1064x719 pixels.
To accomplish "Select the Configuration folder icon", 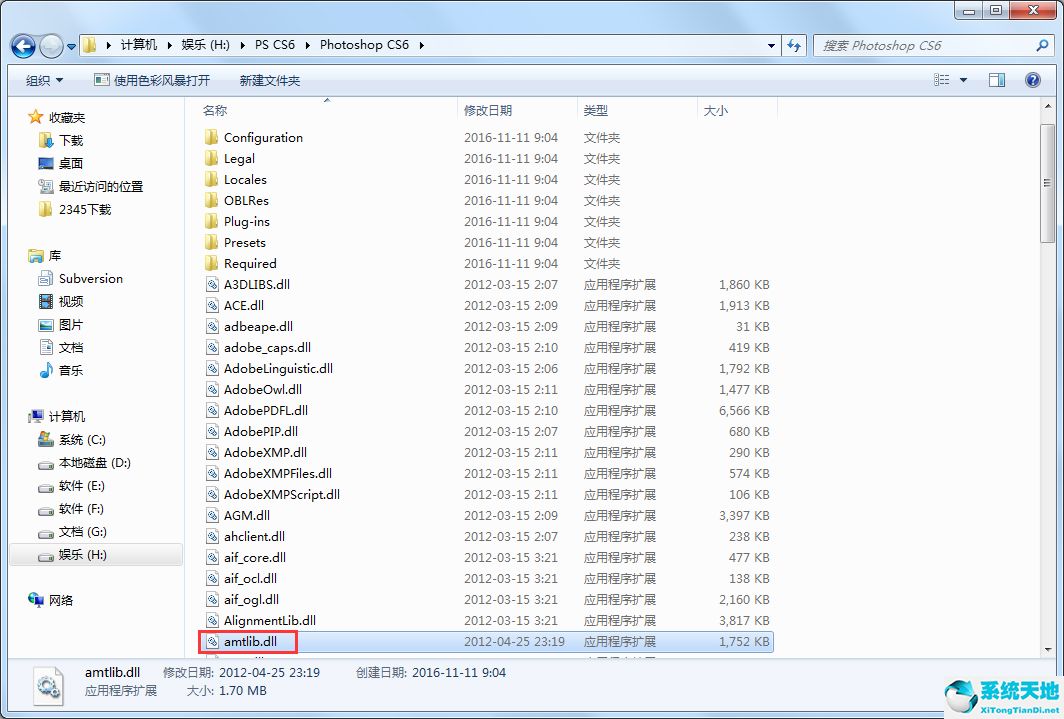I will pos(212,138).
